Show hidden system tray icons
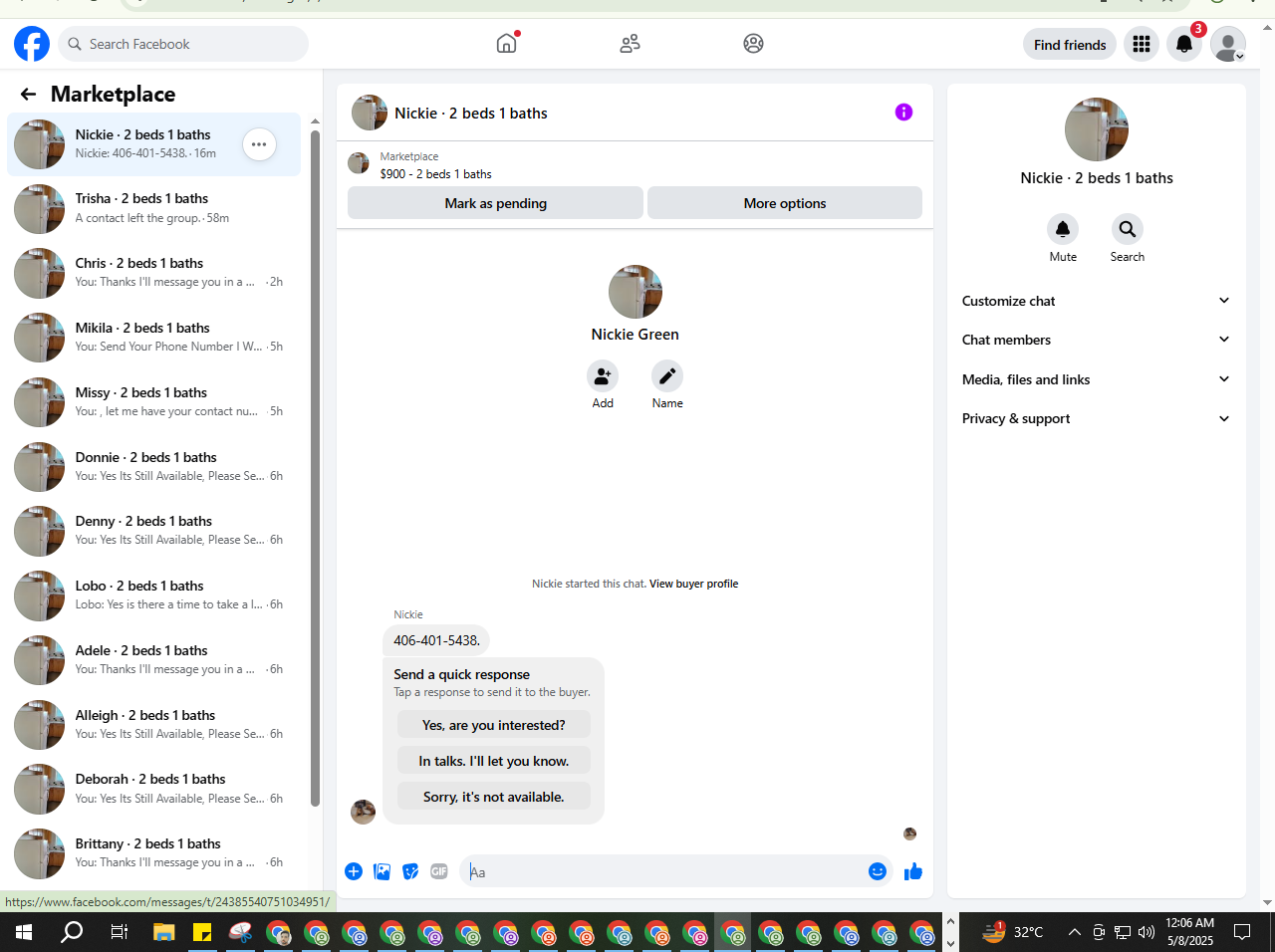This screenshot has height=952, width=1275. 1074,932
